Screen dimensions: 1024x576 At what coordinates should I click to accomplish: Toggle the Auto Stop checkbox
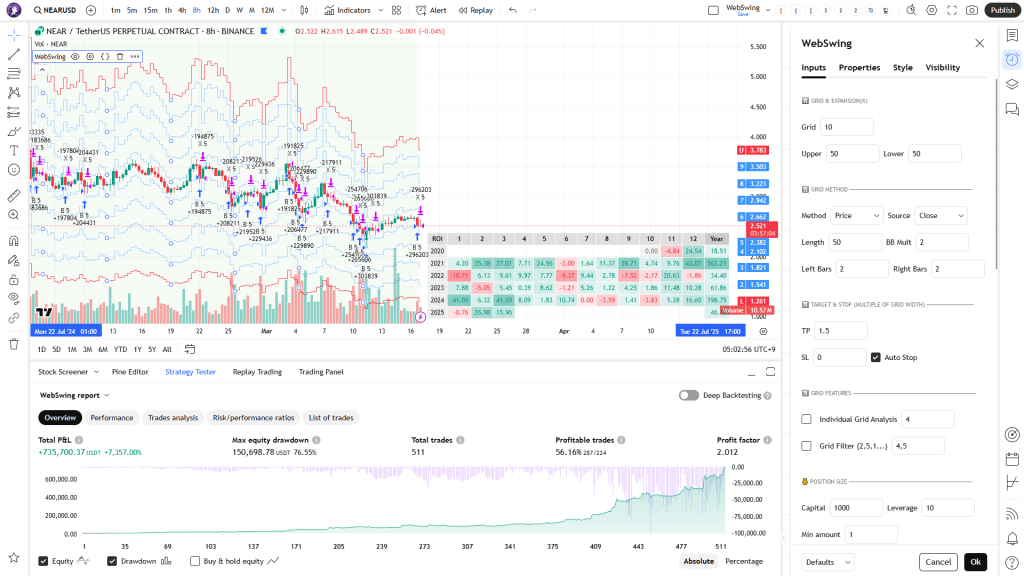[x=876, y=357]
